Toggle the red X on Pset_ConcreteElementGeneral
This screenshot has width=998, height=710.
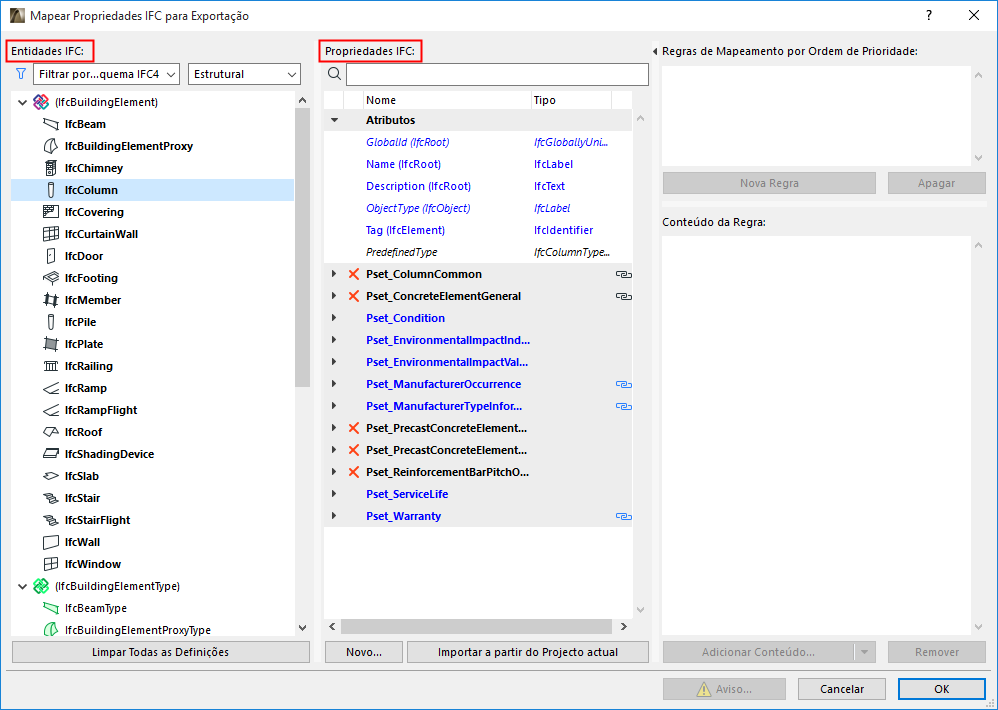pyautogui.click(x=354, y=296)
